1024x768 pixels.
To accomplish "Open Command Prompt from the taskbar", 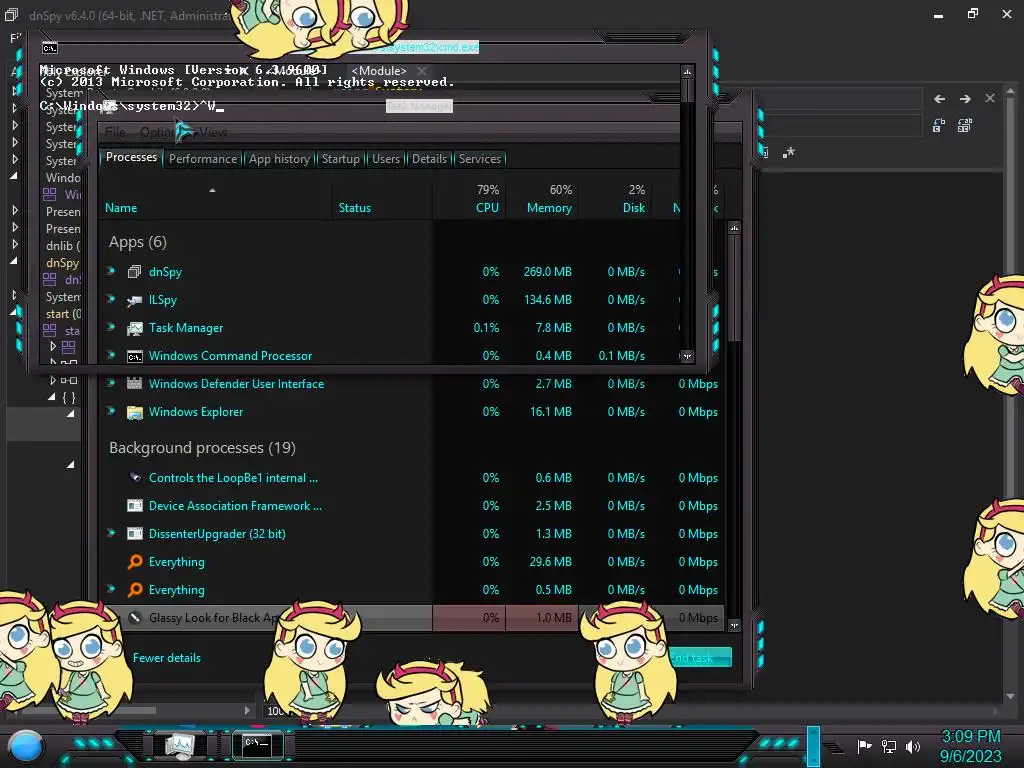I will 257,744.
